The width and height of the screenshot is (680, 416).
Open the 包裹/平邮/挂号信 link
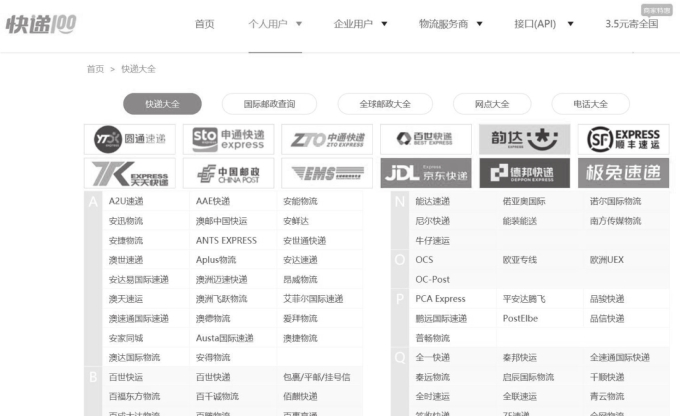coord(317,377)
